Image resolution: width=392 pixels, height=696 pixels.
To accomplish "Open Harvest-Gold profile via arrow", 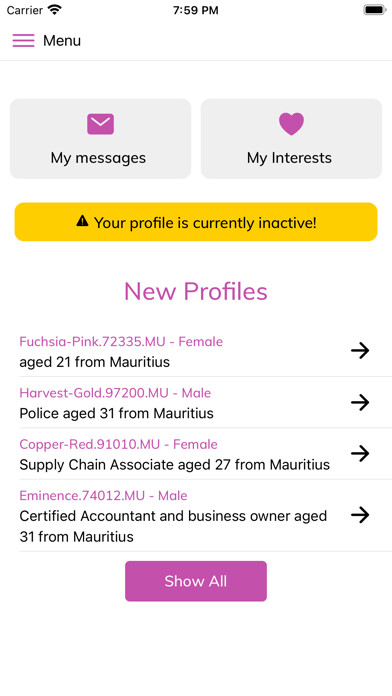I will [360, 403].
